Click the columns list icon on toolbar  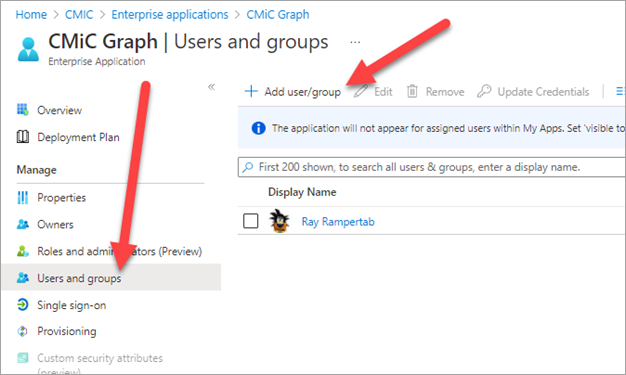coord(620,91)
